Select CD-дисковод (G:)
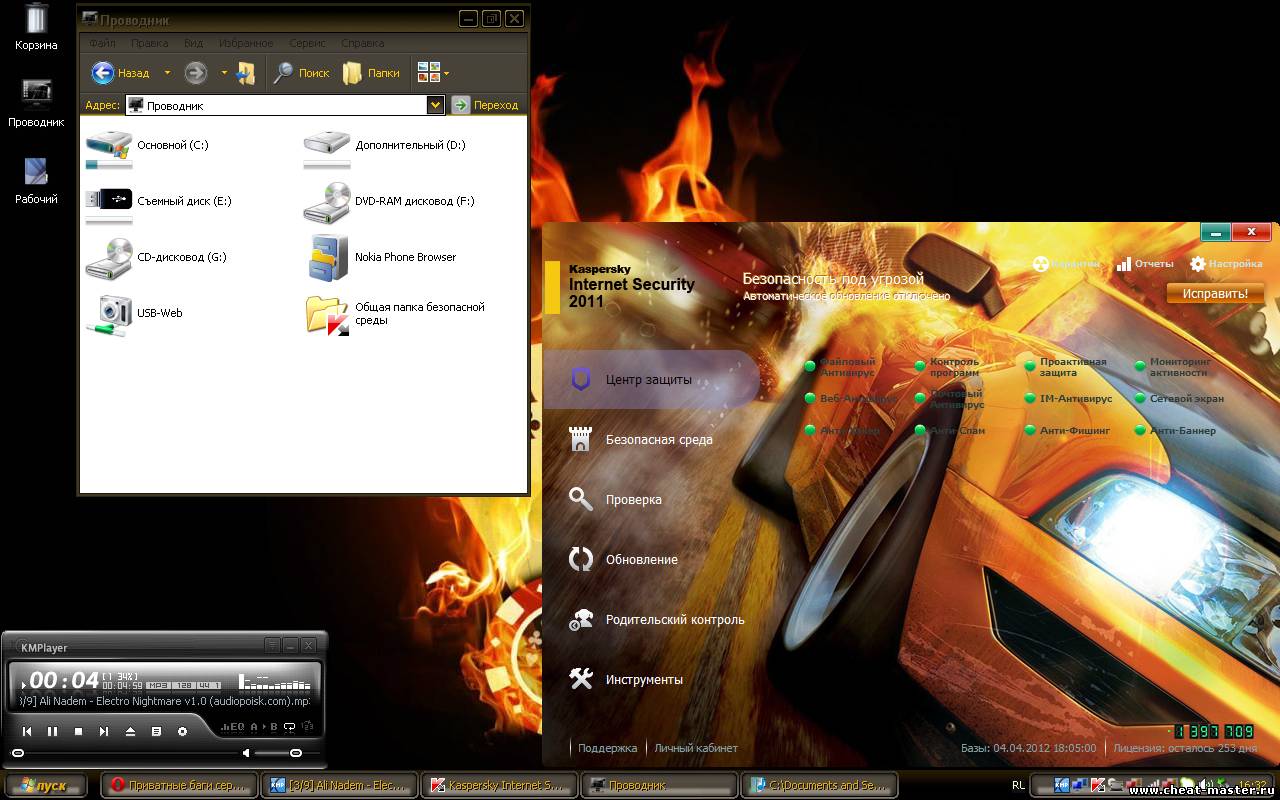This screenshot has width=1280, height=800. point(156,257)
